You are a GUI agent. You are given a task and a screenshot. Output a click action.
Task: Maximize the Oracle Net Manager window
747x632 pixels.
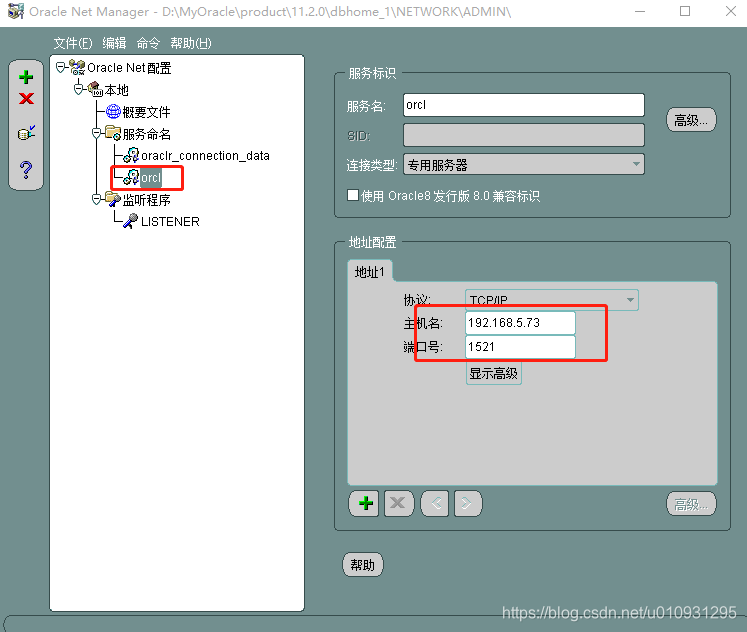[685, 11]
